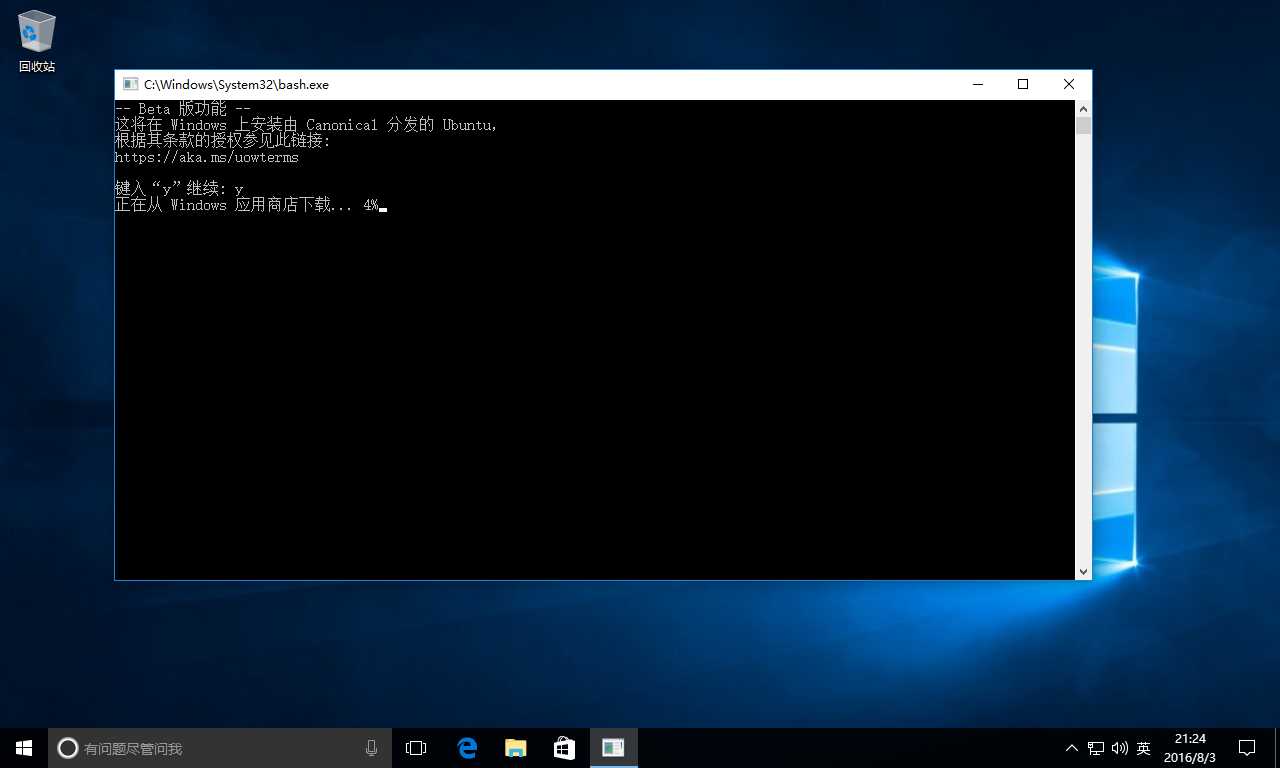The width and height of the screenshot is (1280, 768).
Task: Click the https://aka.ms/uowterms text
Action: click(206, 157)
